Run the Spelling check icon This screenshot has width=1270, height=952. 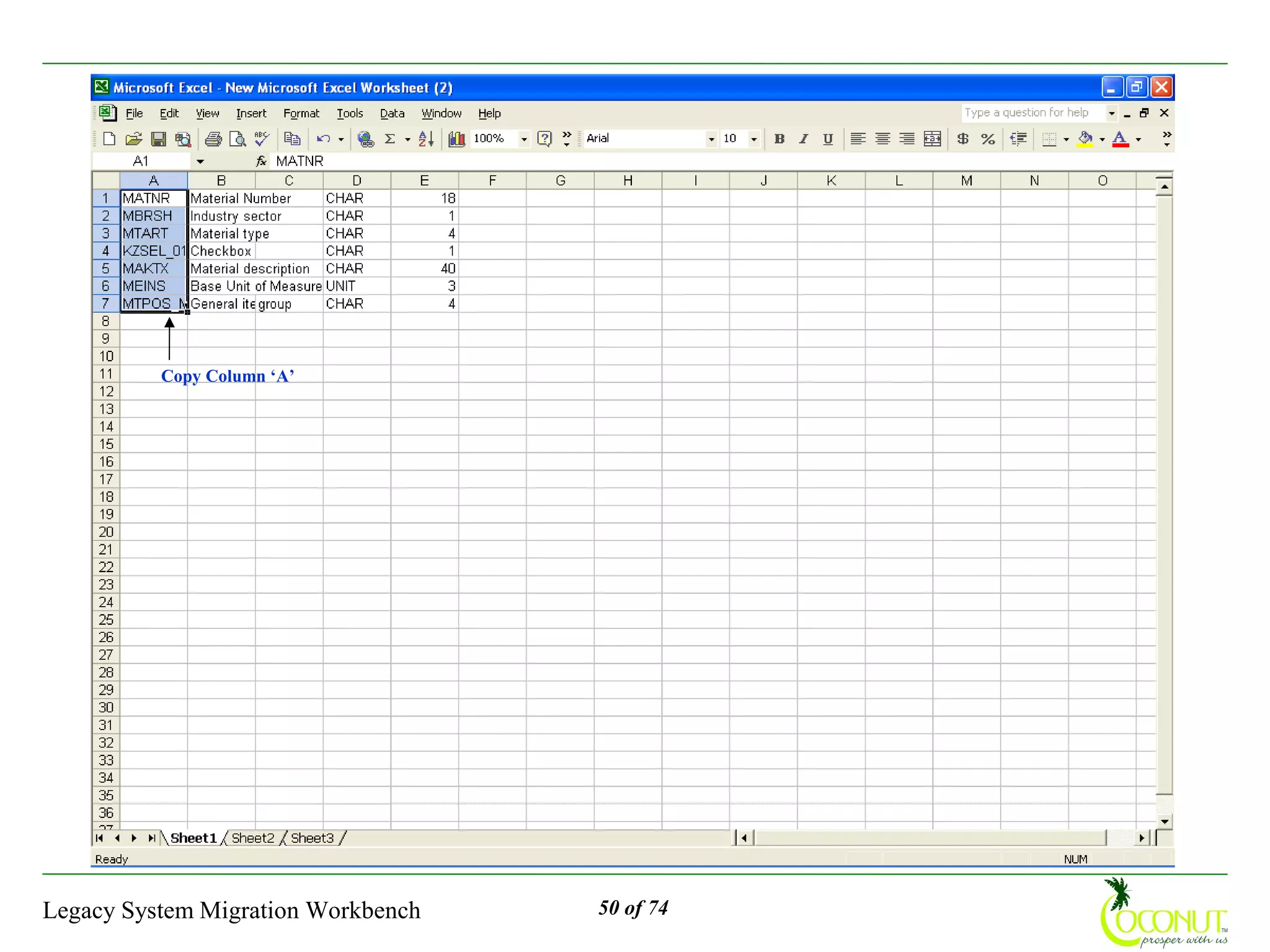click(262, 139)
